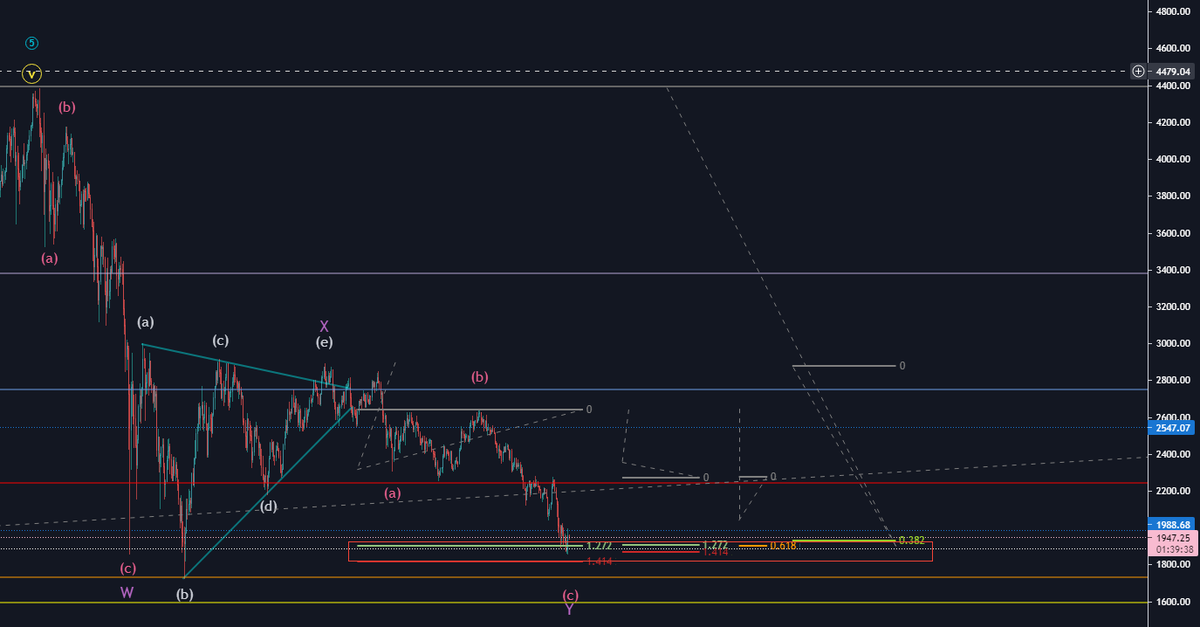Select the white (b) label beside W
The width and height of the screenshot is (1200, 627).
click(184, 594)
